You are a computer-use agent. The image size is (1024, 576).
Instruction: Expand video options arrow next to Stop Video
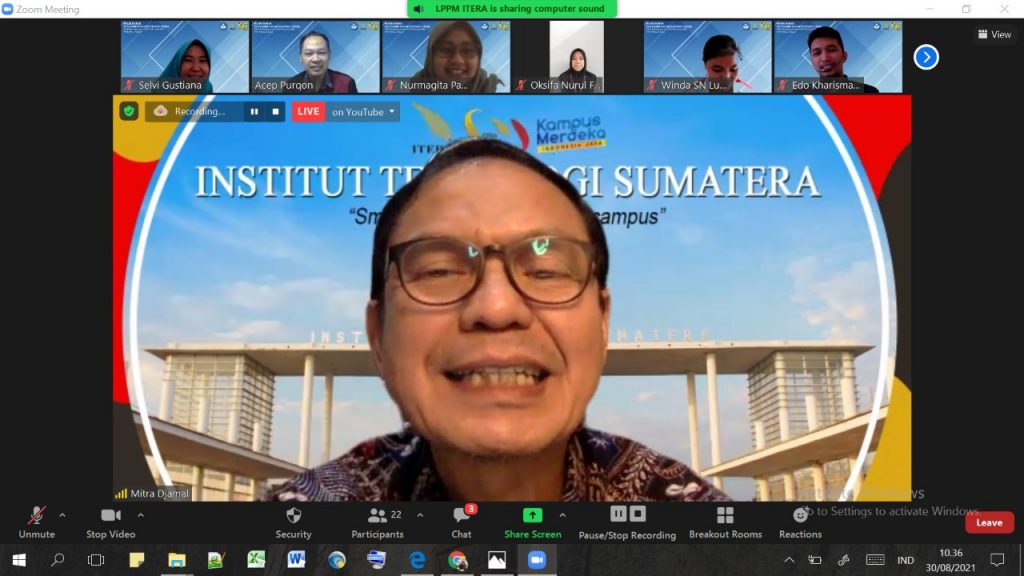[x=140, y=515]
